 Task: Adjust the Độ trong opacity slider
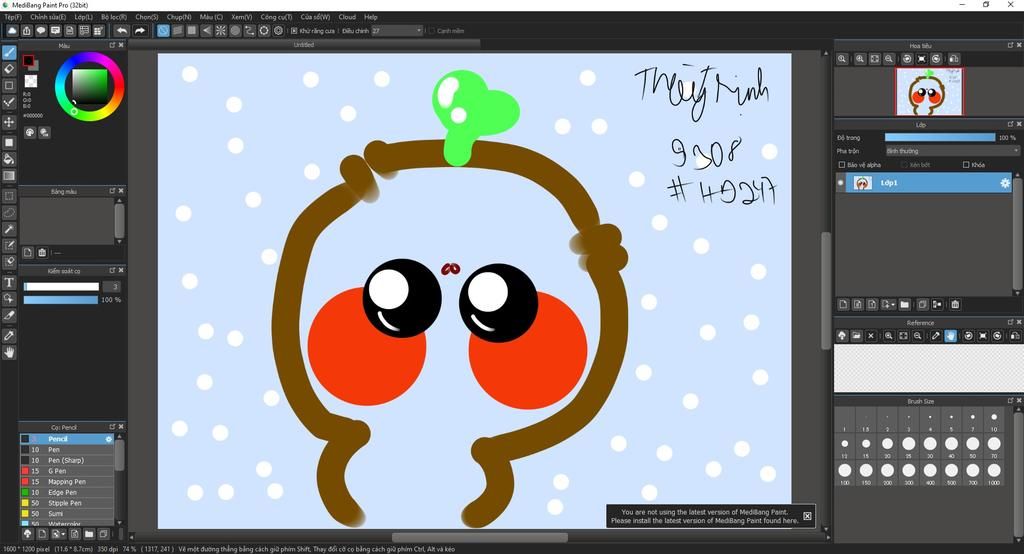(940, 137)
